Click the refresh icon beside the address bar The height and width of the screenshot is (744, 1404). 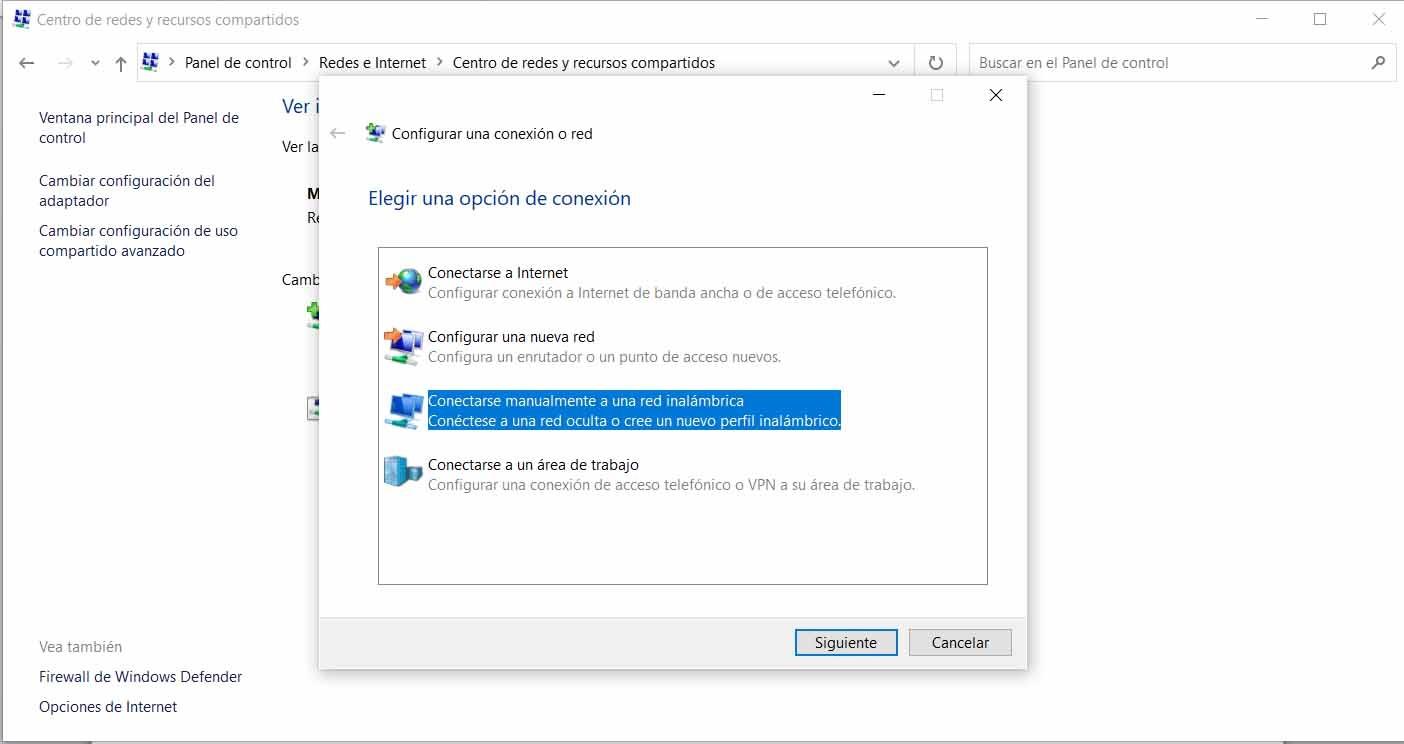[x=935, y=62]
